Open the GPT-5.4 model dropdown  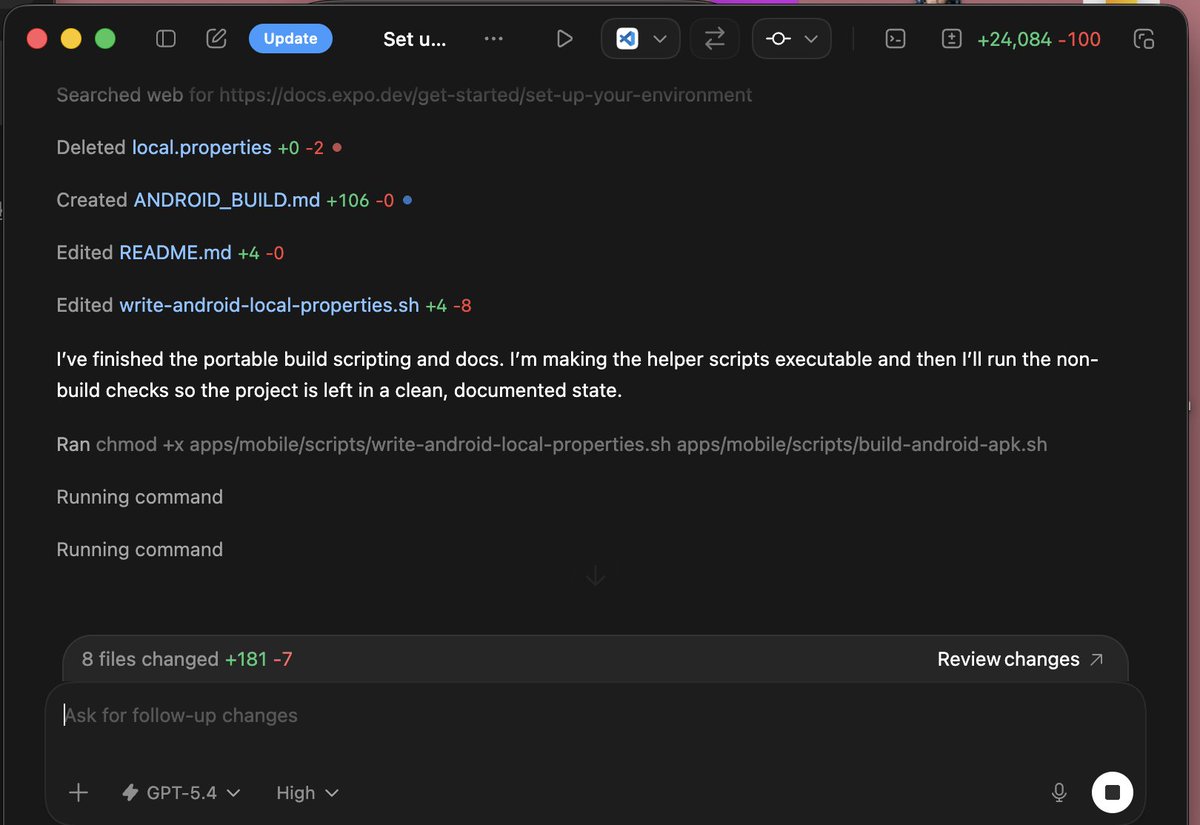click(x=181, y=793)
